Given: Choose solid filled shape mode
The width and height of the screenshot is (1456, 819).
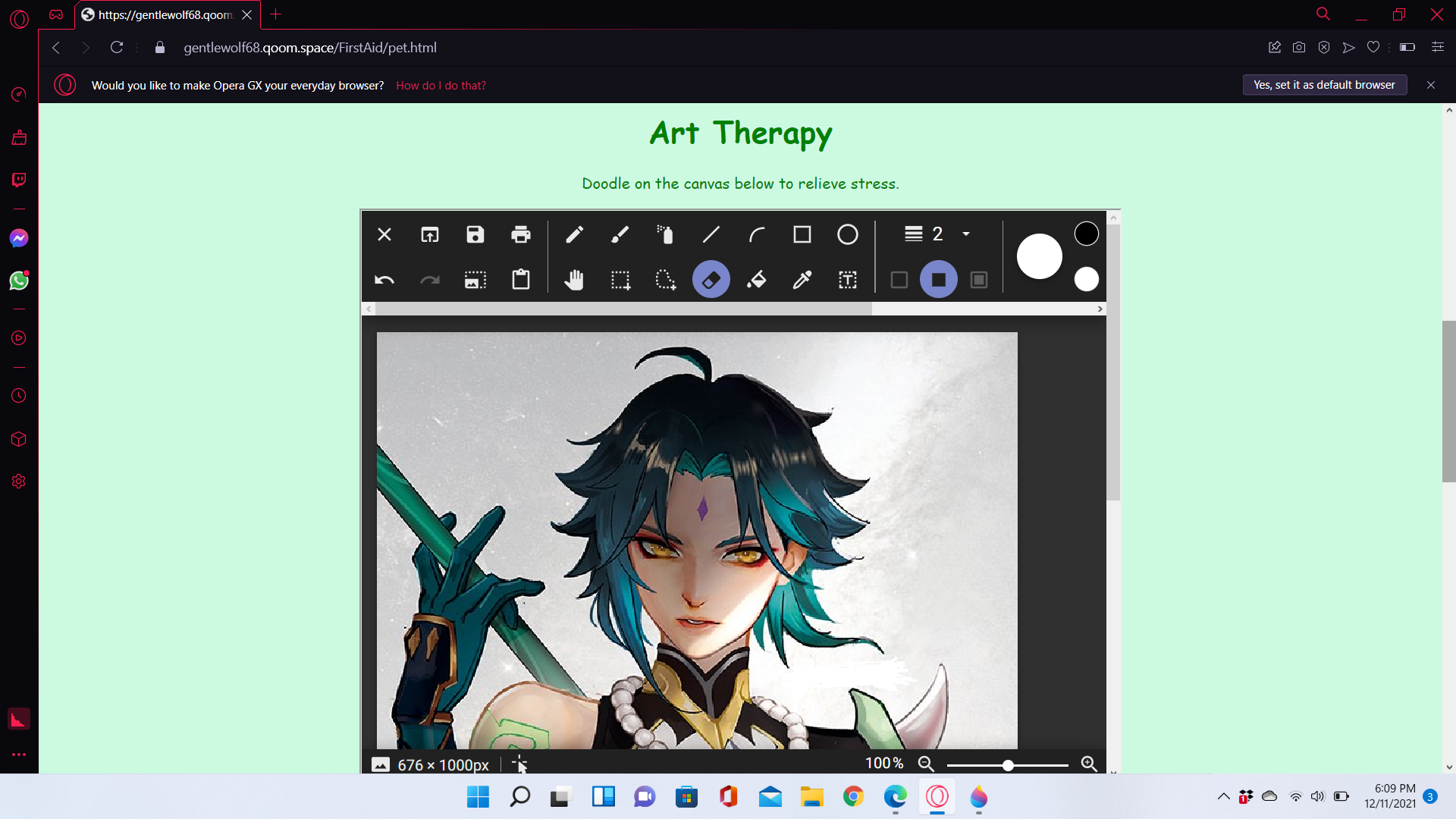Looking at the screenshot, I should pyautogui.click(x=938, y=280).
